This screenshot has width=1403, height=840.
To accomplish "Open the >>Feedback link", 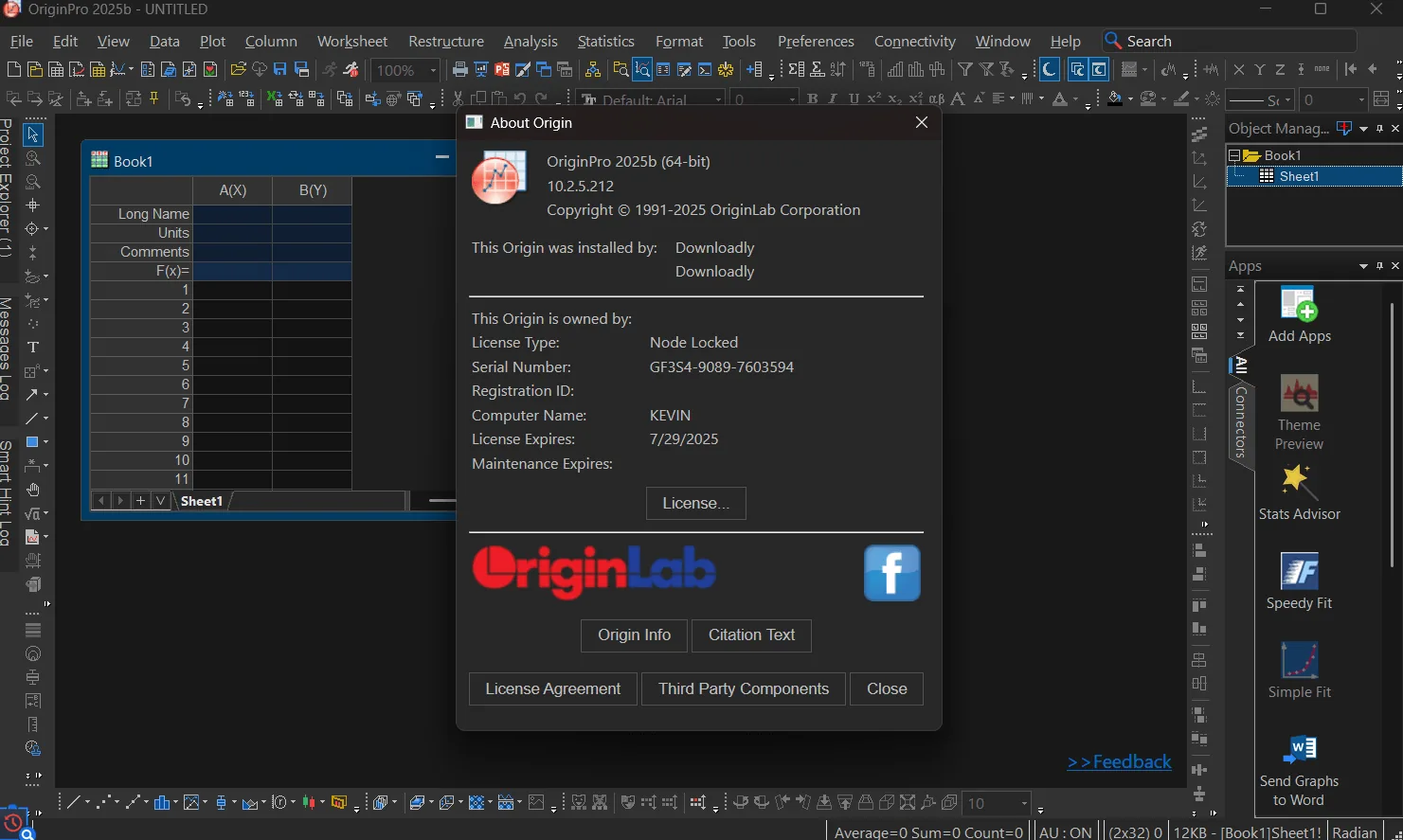I will [x=1119, y=762].
